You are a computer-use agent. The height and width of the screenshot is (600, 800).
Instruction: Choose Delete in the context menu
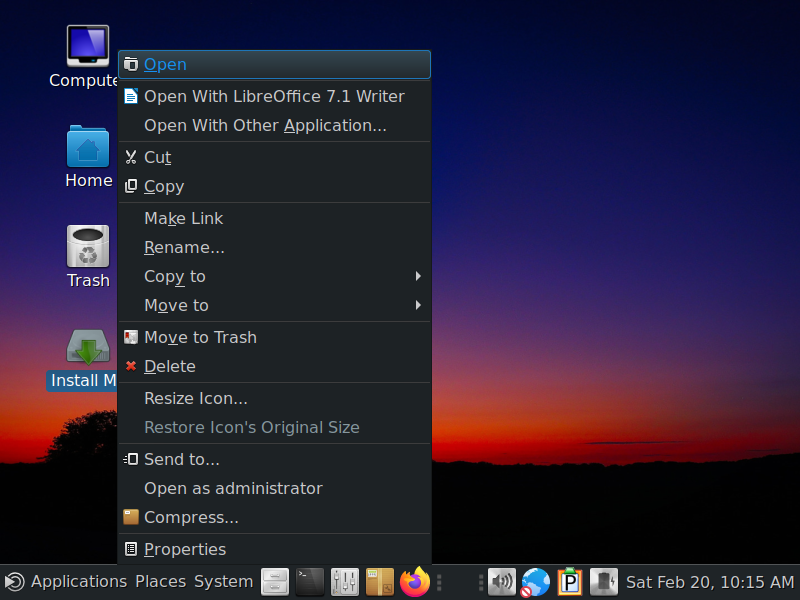tap(274, 366)
